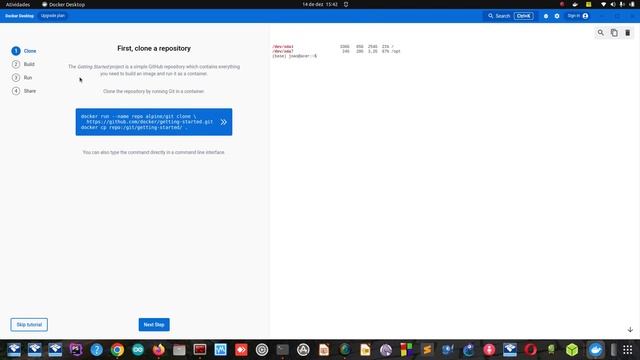The image size is (640, 360).
Task: Click the user avatar beside Sign in
Action: [585, 16]
